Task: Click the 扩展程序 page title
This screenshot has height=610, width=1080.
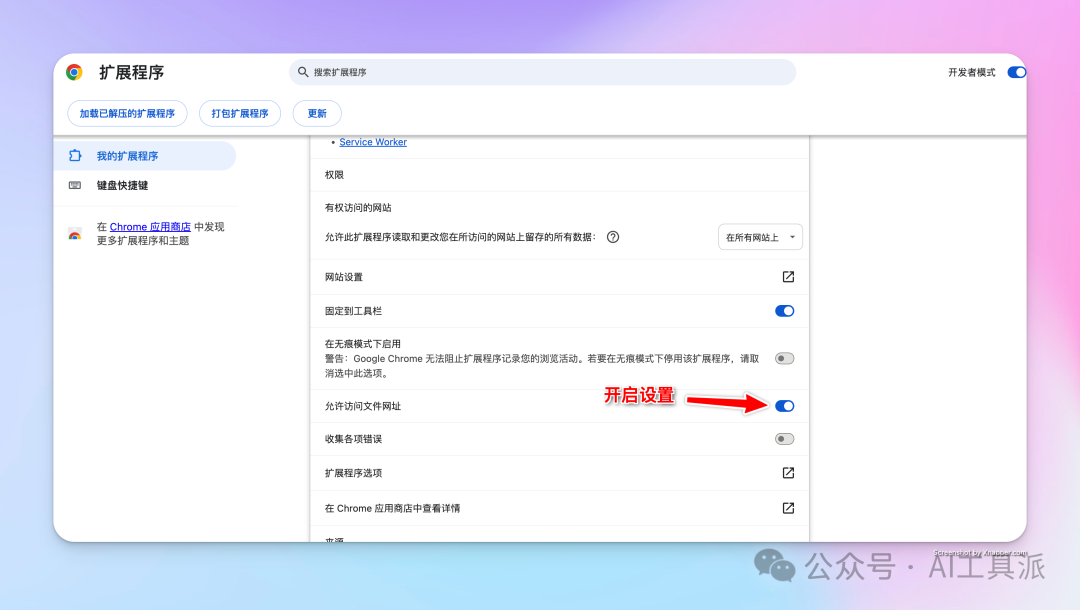Action: click(132, 72)
